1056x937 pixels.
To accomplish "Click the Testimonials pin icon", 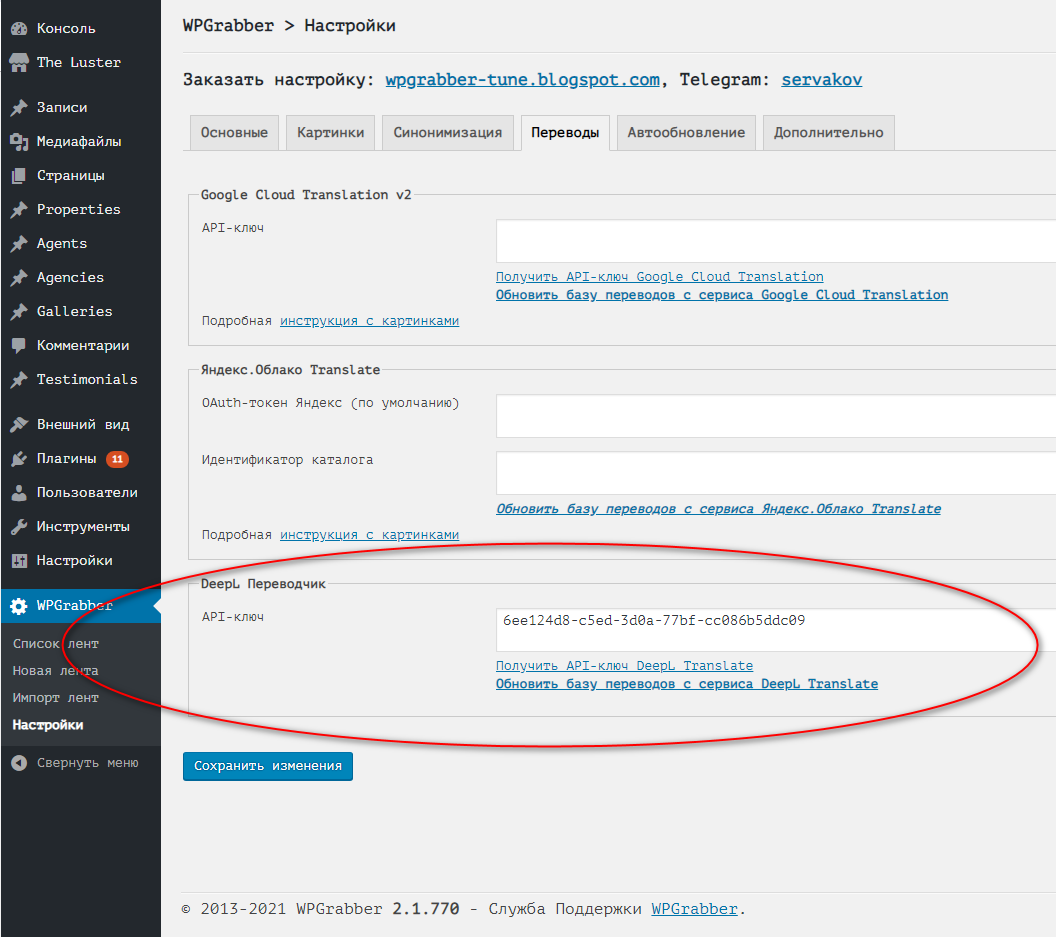I will pos(19,380).
